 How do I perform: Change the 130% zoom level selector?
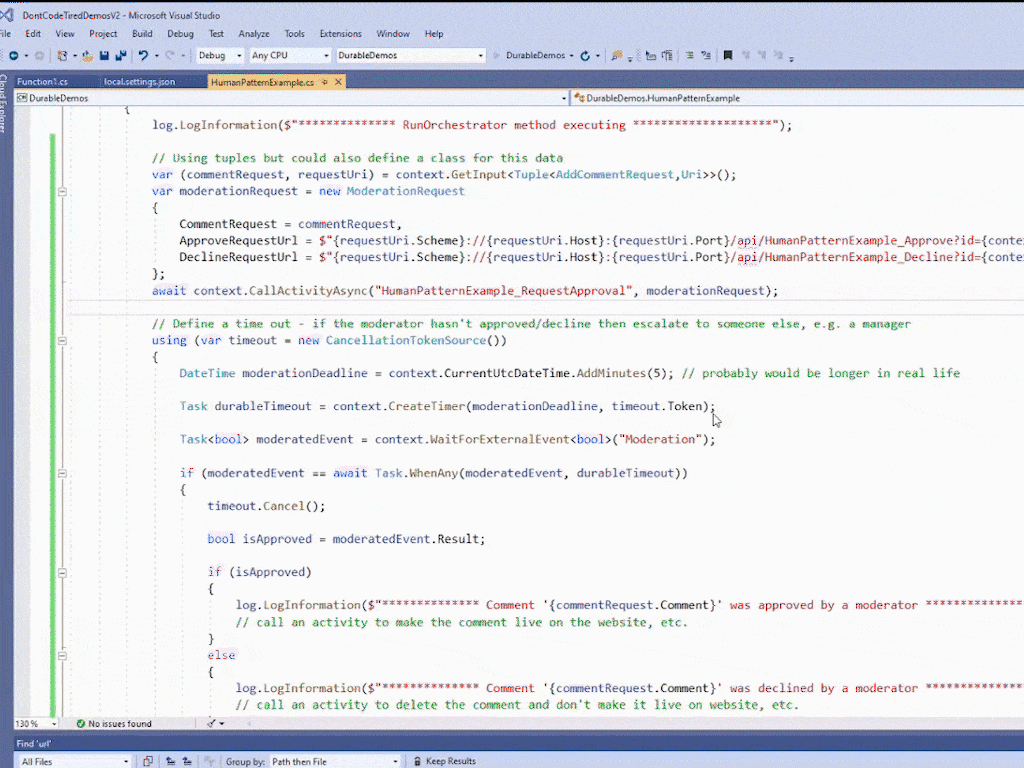30,723
